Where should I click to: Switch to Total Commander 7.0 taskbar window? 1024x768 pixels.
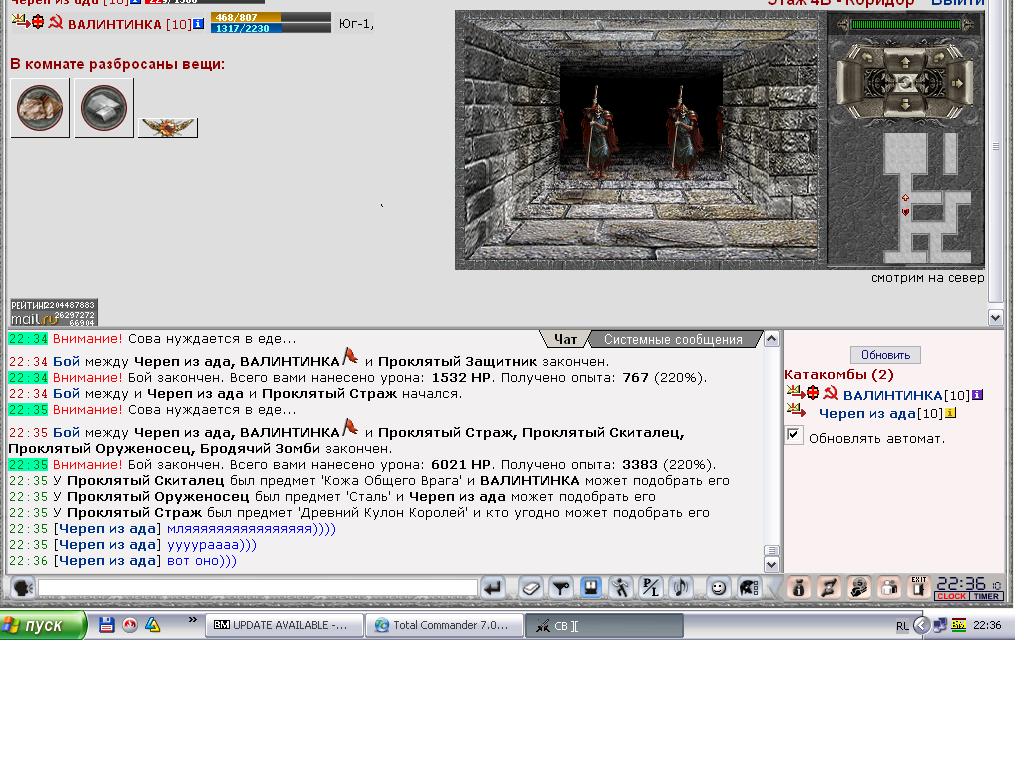coord(444,625)
